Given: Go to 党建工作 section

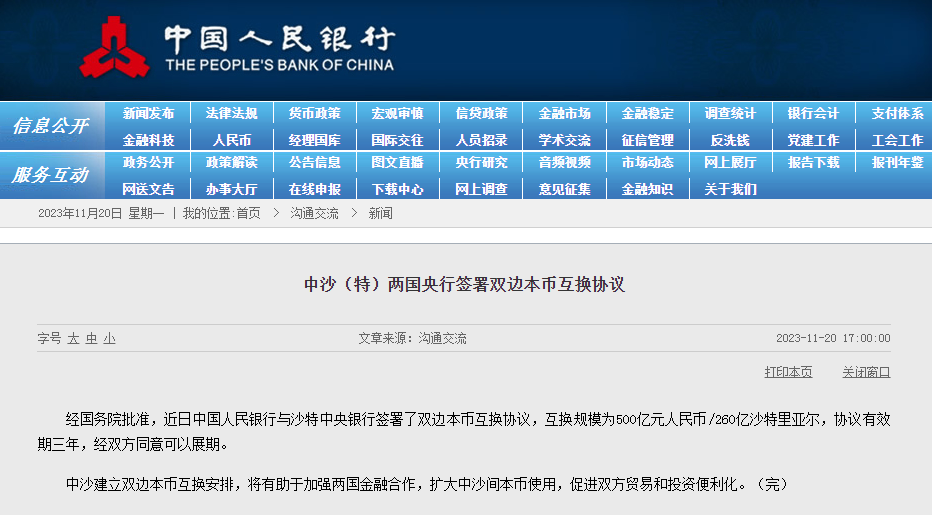Looking at the screenshot, I should click(813, 140).
